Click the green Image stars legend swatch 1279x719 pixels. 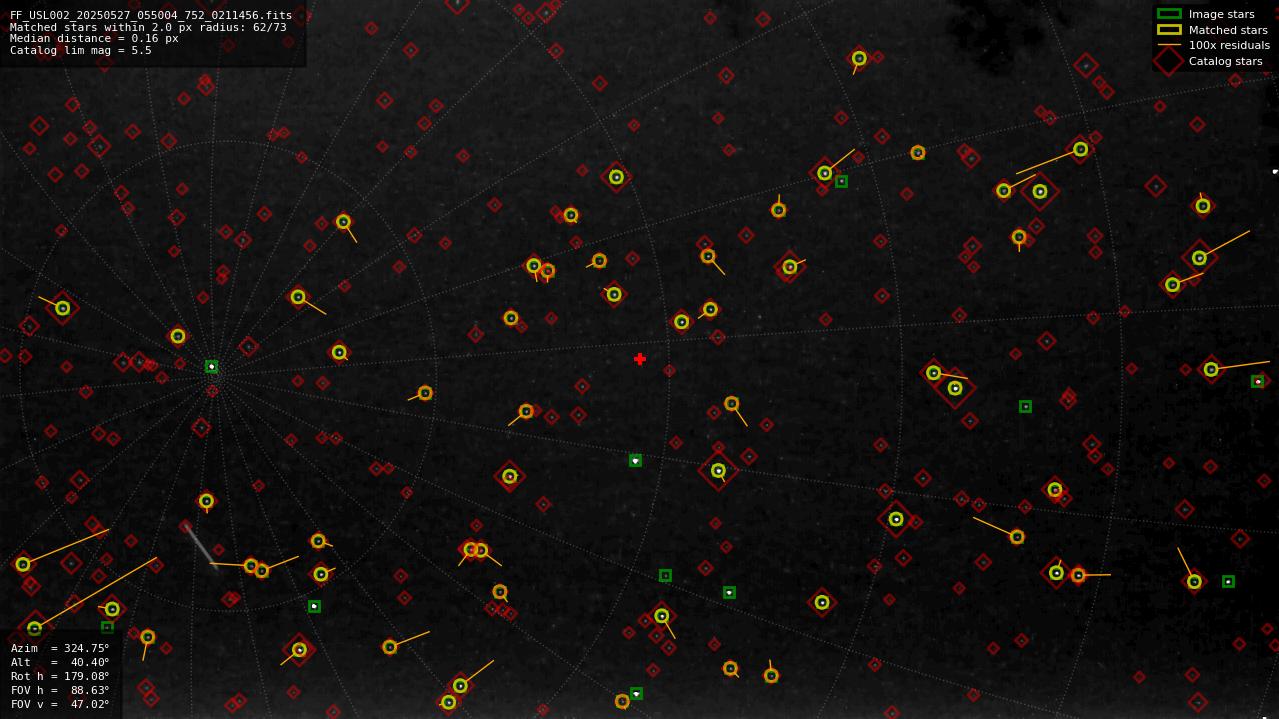[1169, 14]
